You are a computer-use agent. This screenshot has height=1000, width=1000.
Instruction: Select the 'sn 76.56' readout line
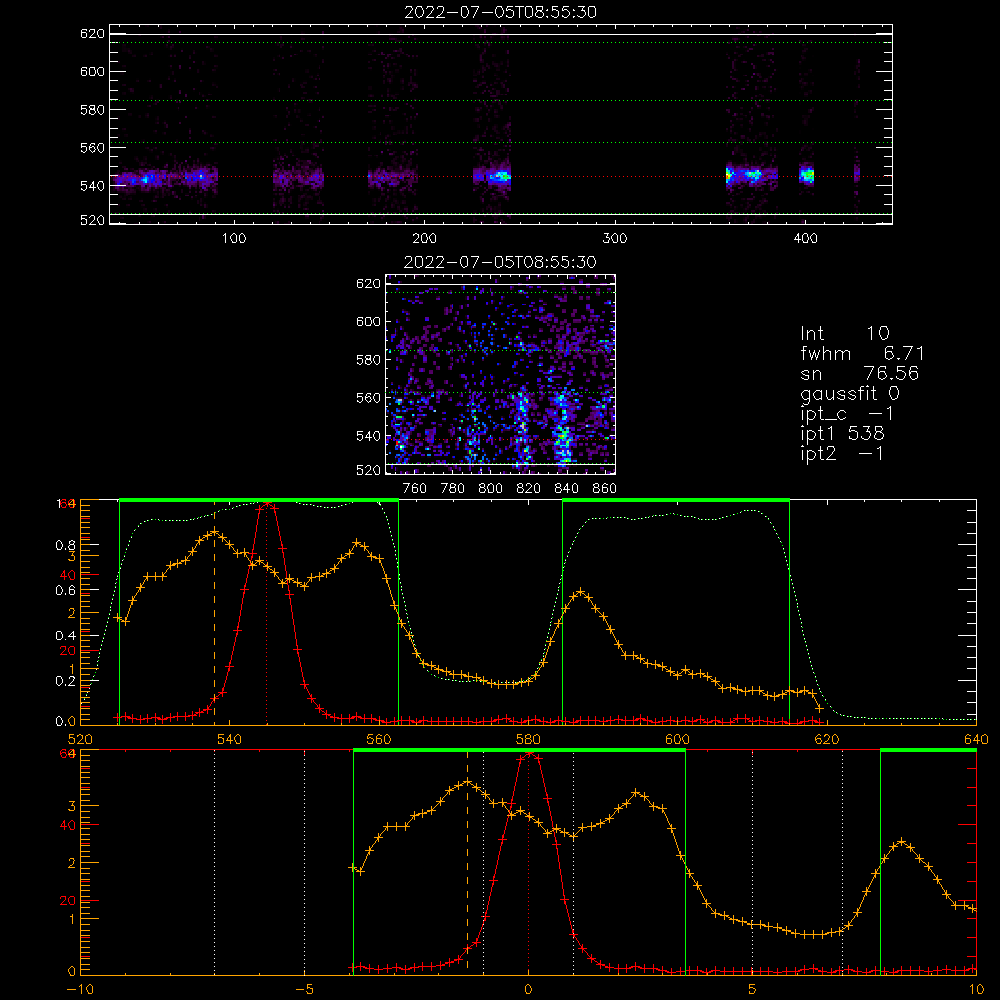pyautogui.click(x=860, y=373)
